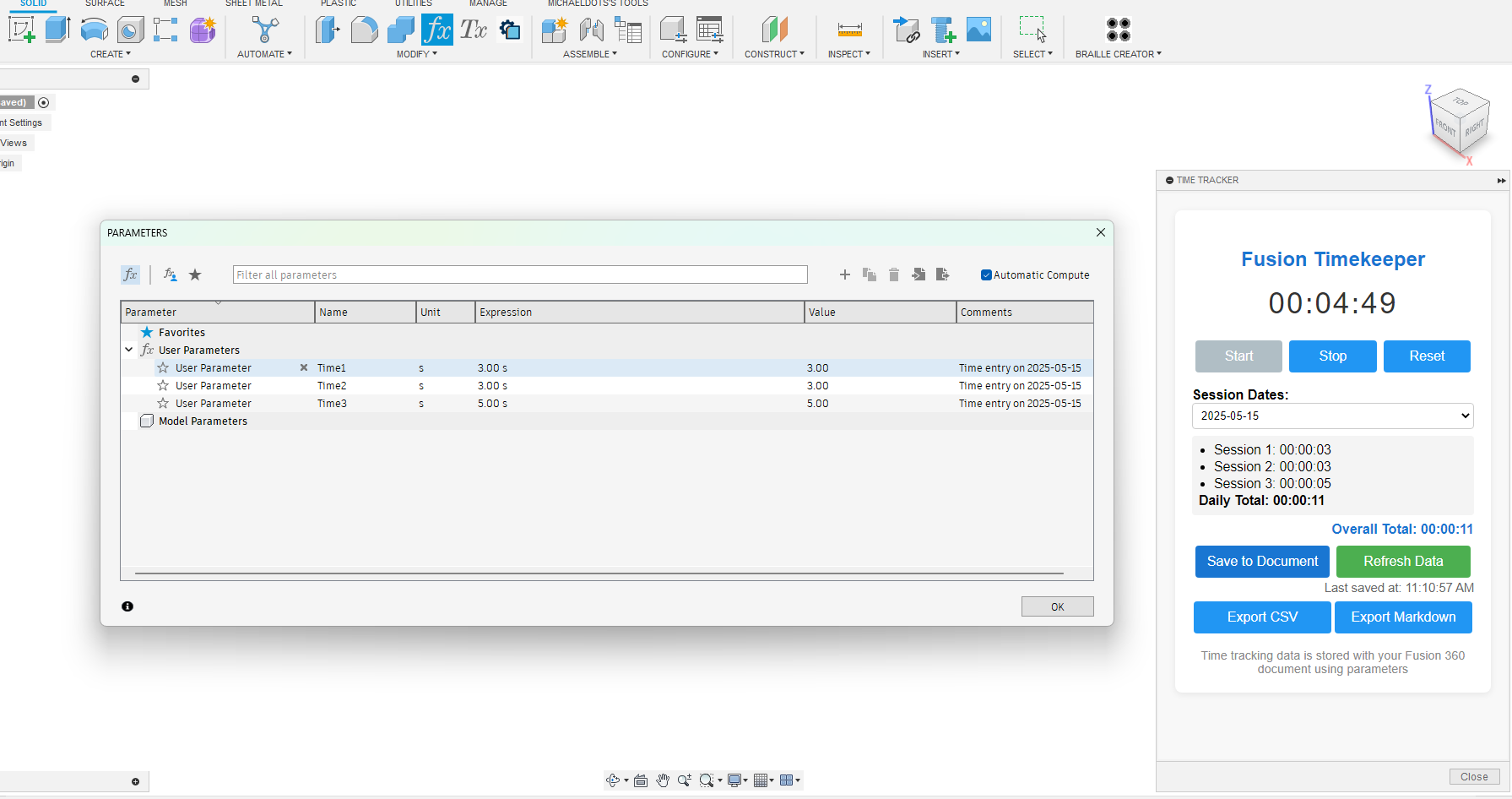The height and width of the screenshot is (799, 1512).
Task: Switch to the MESH tab
Action: coord(176,3)
